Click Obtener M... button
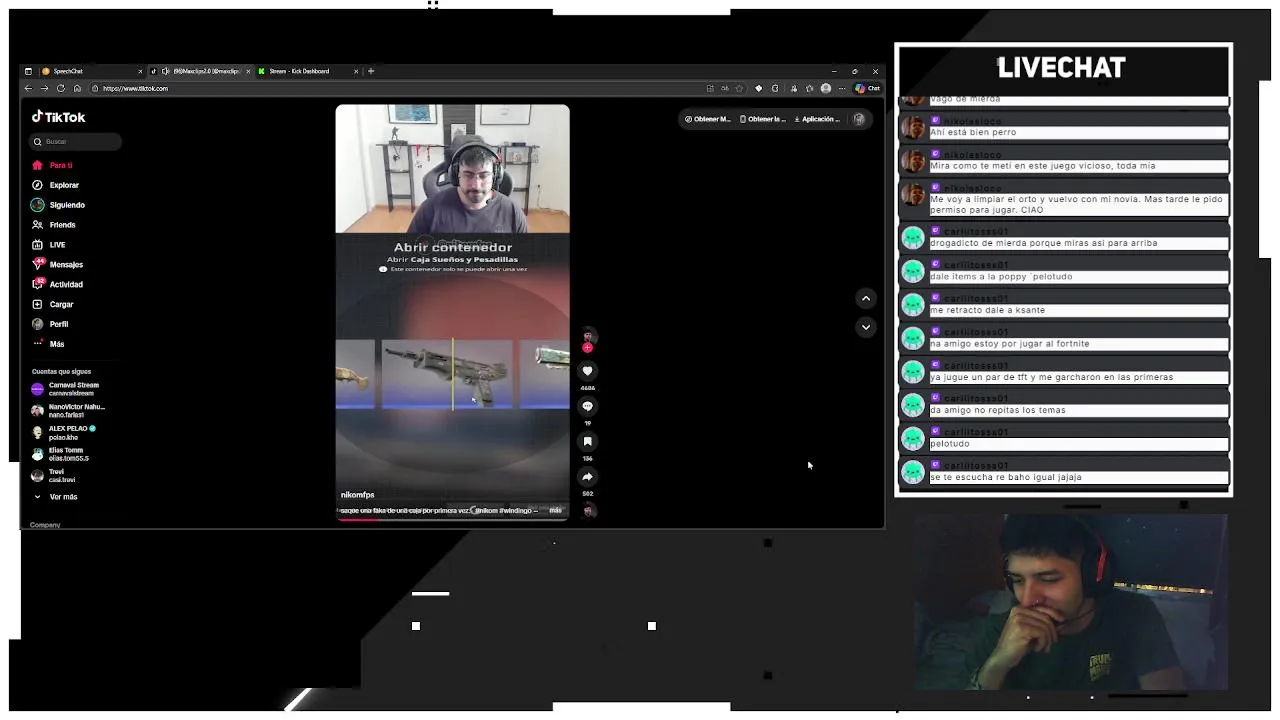The image size is (1280, 720). (708, 119)
